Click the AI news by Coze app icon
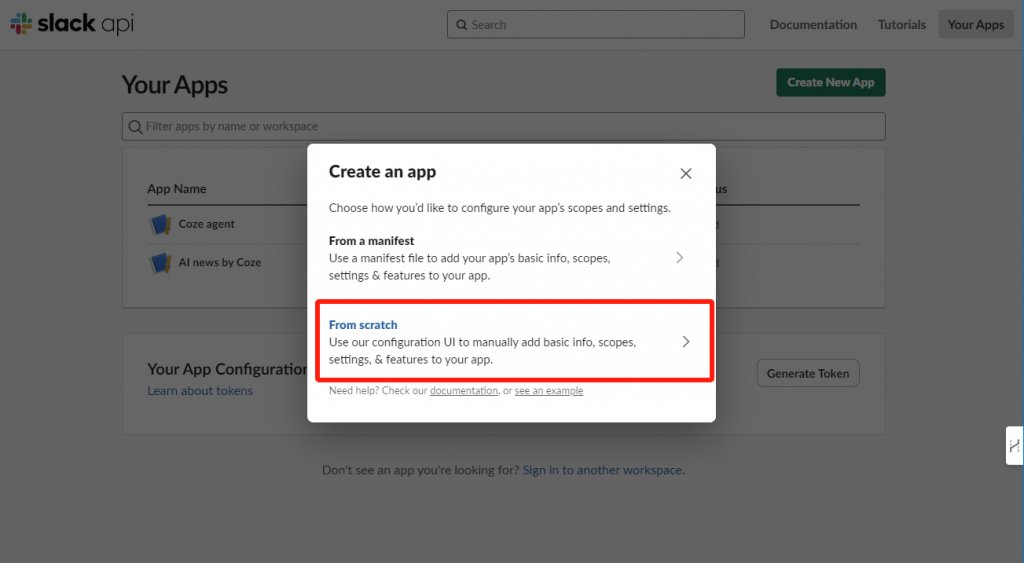 click(159, 263)
